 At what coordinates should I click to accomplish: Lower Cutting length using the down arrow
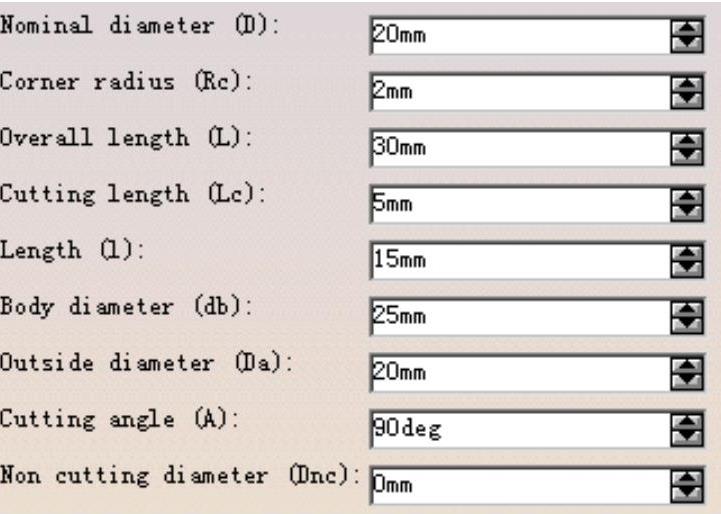[687, 211]
